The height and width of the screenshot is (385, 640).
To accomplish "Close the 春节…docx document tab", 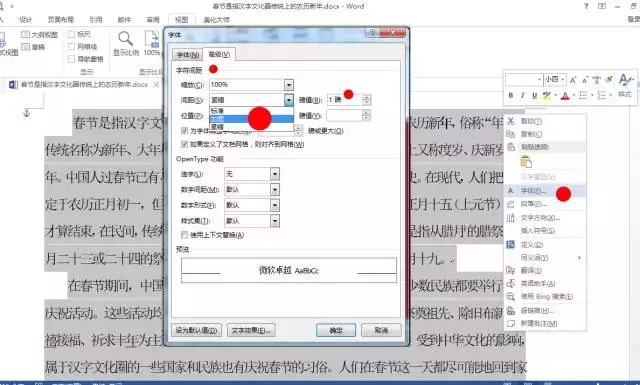I will coord(156,85).
